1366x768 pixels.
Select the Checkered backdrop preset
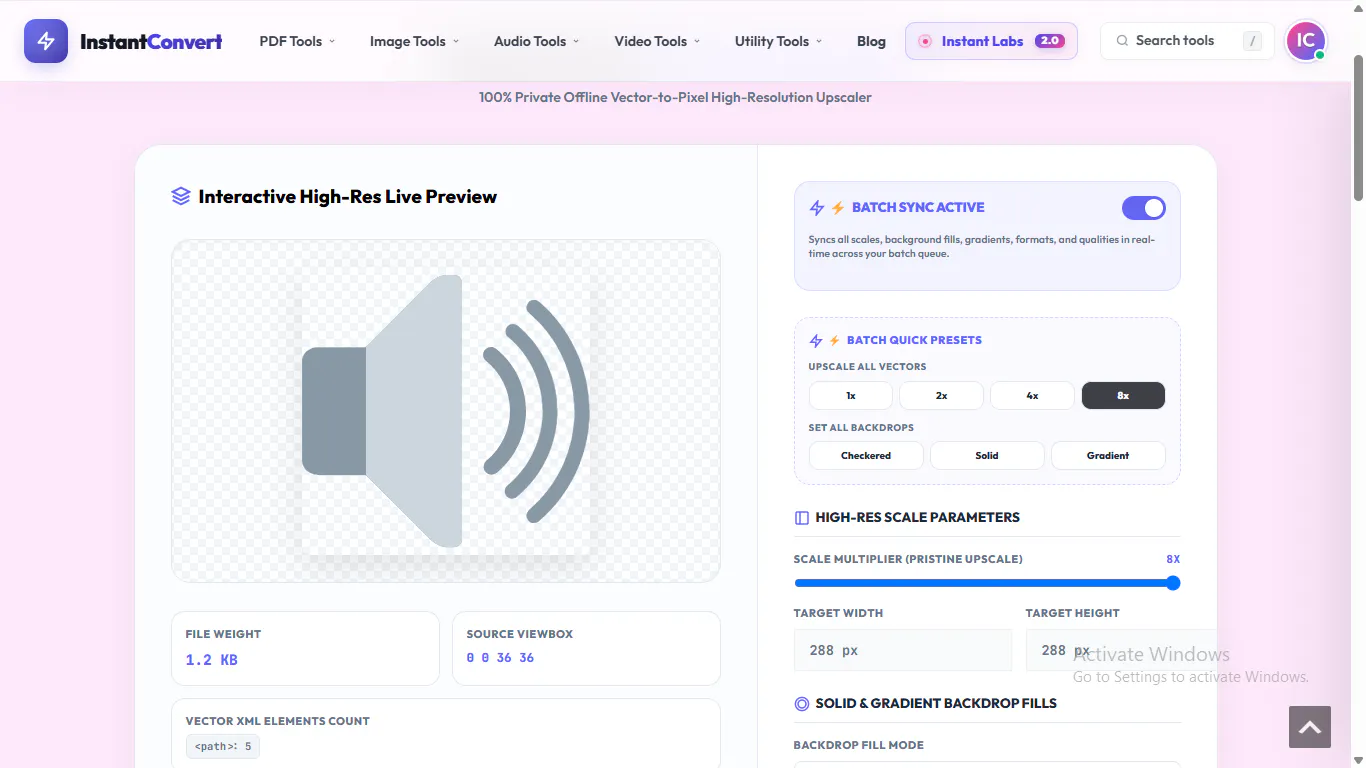click(x=866, y=455)
